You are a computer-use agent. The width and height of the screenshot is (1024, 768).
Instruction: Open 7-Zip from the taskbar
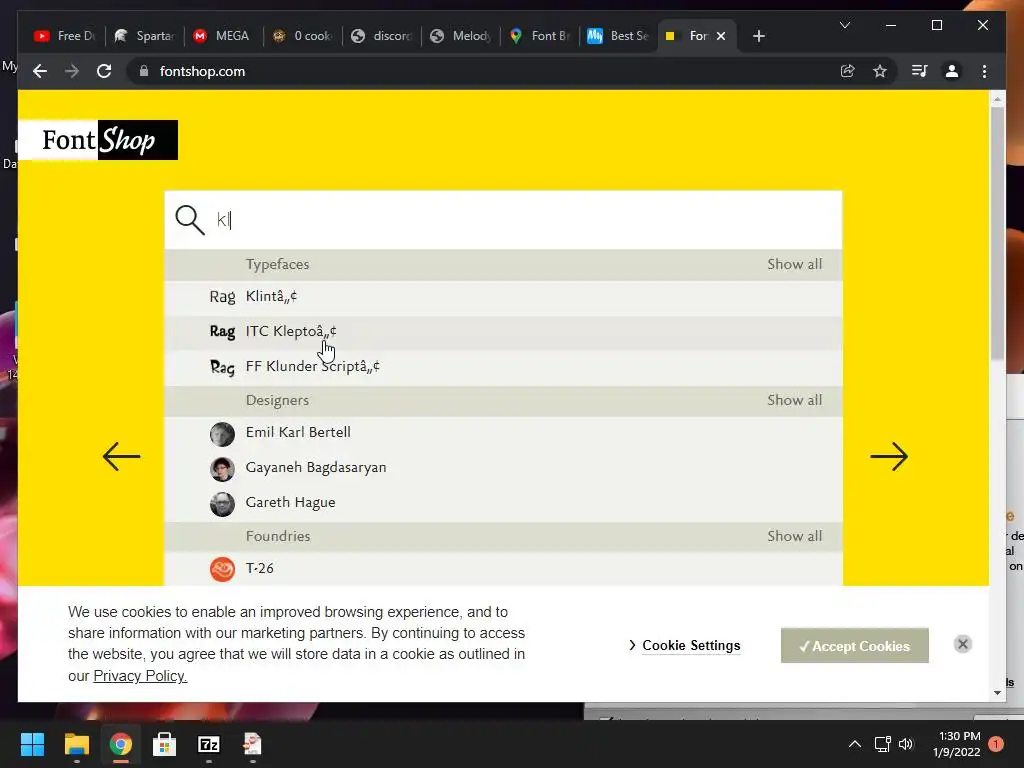(208, 744)
